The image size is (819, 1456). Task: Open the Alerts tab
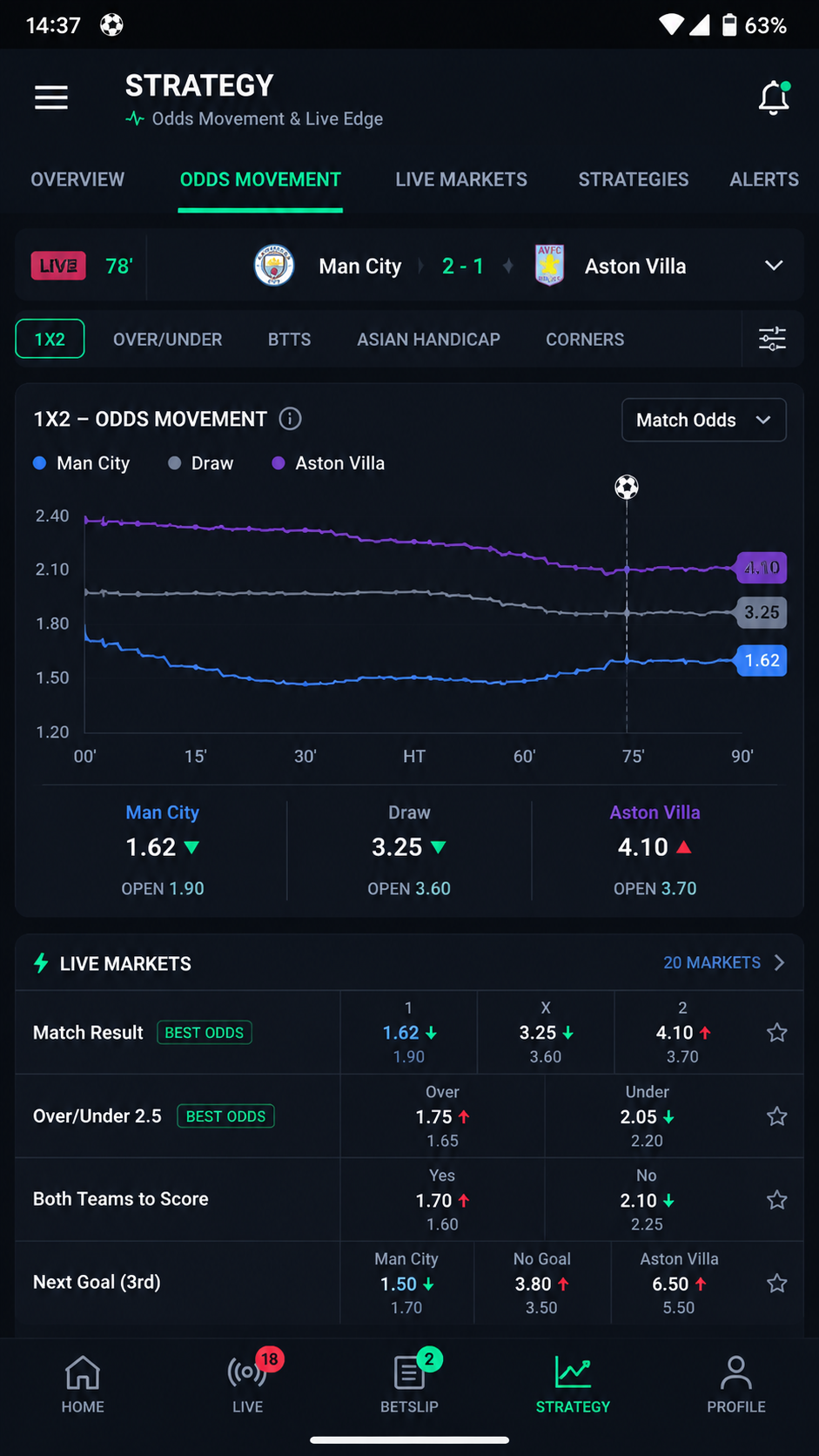pyautogui.click(x=764, y=179)
